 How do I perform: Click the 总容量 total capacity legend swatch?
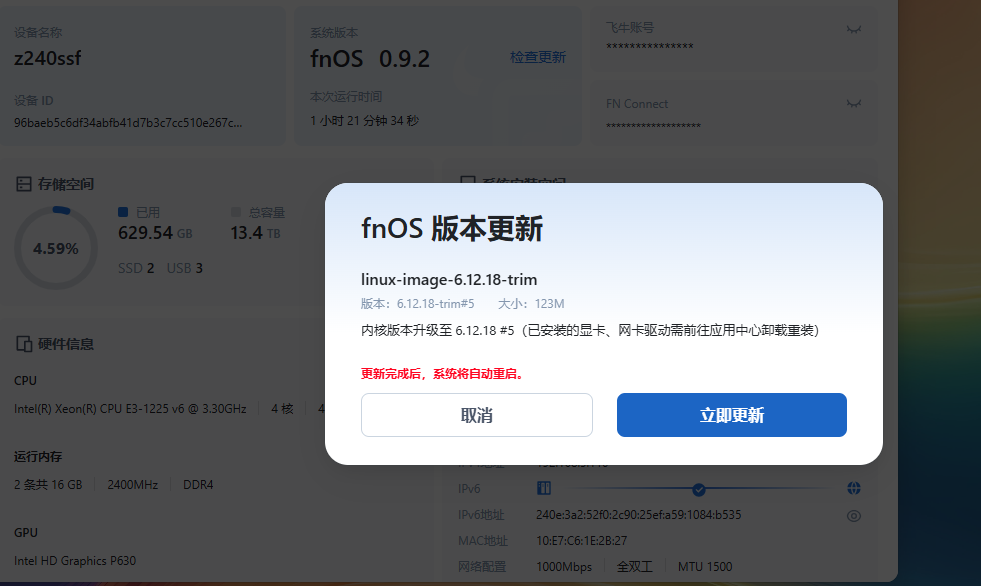point(235,212)
